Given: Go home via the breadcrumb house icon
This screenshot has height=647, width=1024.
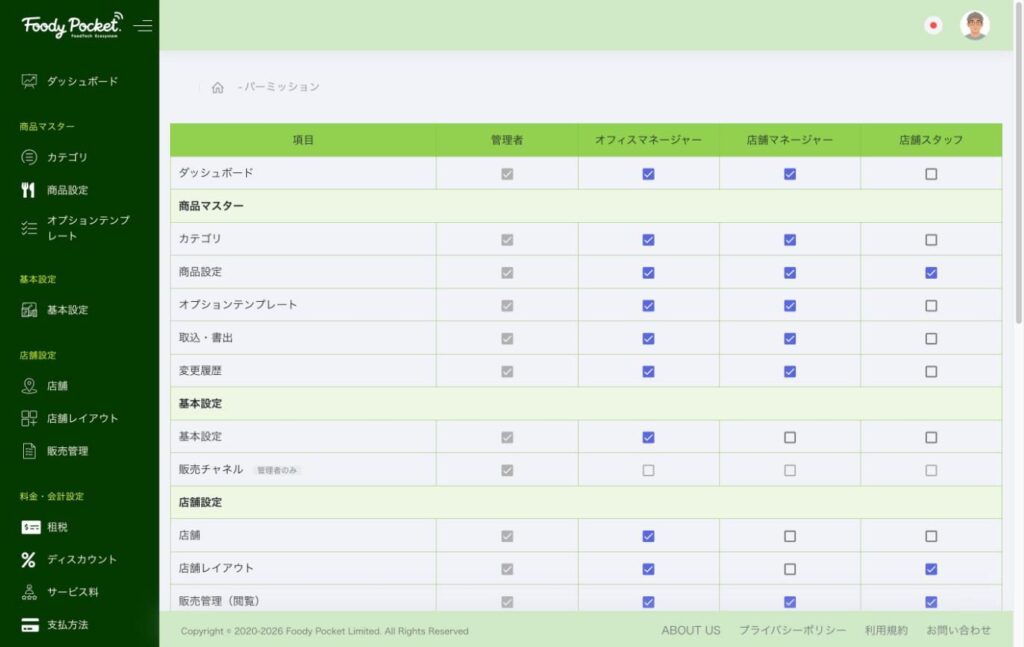Looking at the screenshot, I should click(x=217, y=87).
